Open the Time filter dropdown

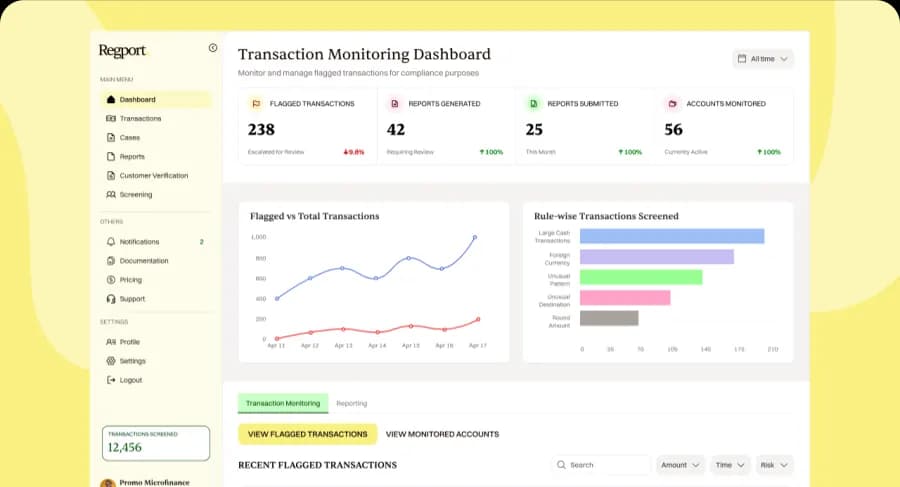730,465
